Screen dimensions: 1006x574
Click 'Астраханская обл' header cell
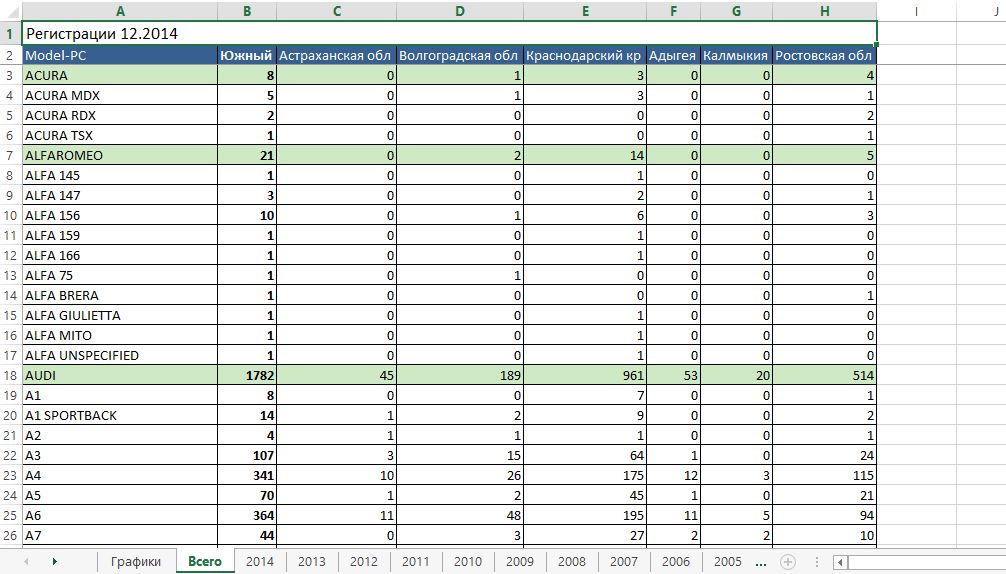pyautogui.click(x=337, y=55)
